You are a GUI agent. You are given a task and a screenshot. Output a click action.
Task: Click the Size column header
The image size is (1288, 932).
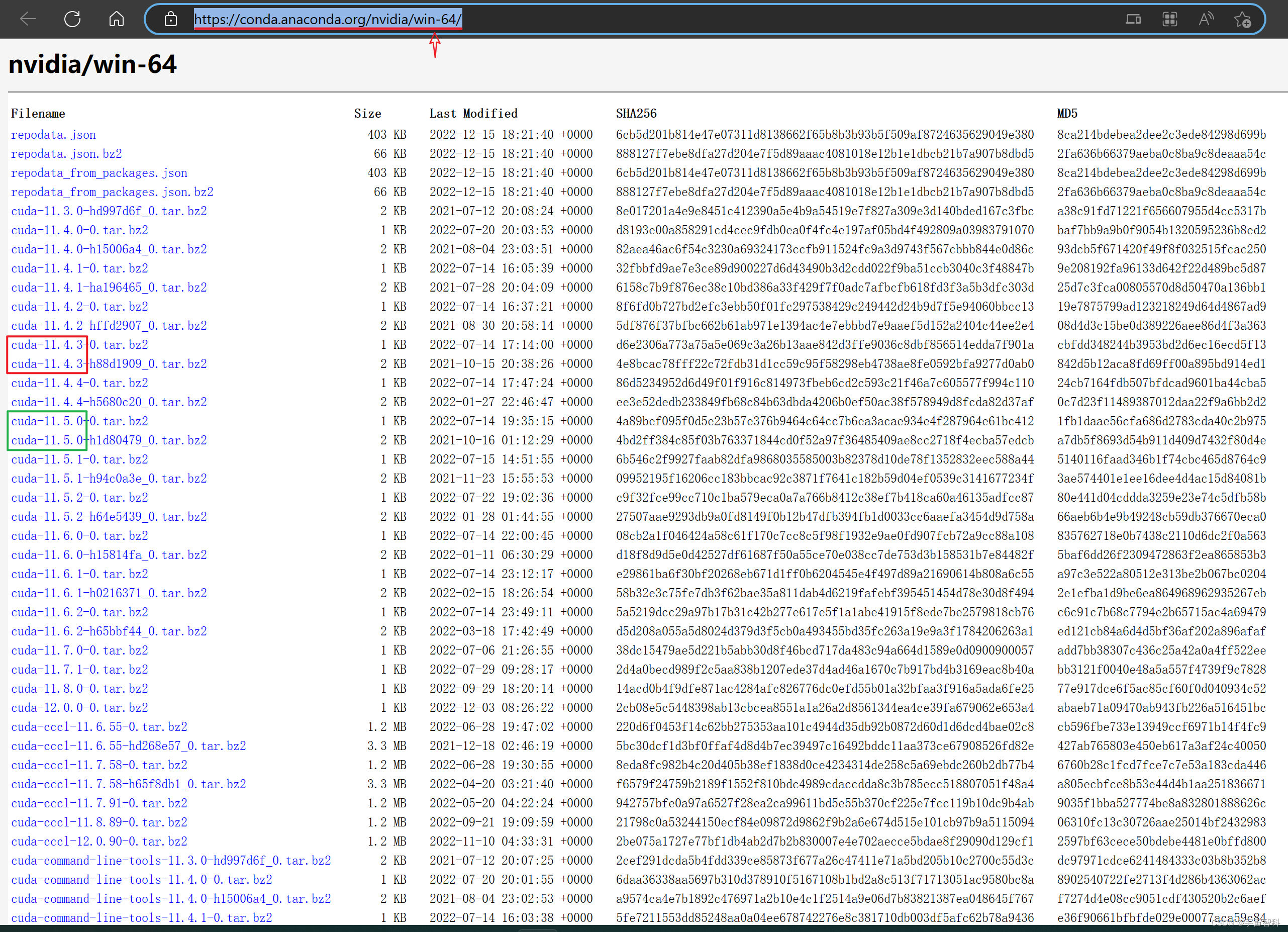click(367, 114)
